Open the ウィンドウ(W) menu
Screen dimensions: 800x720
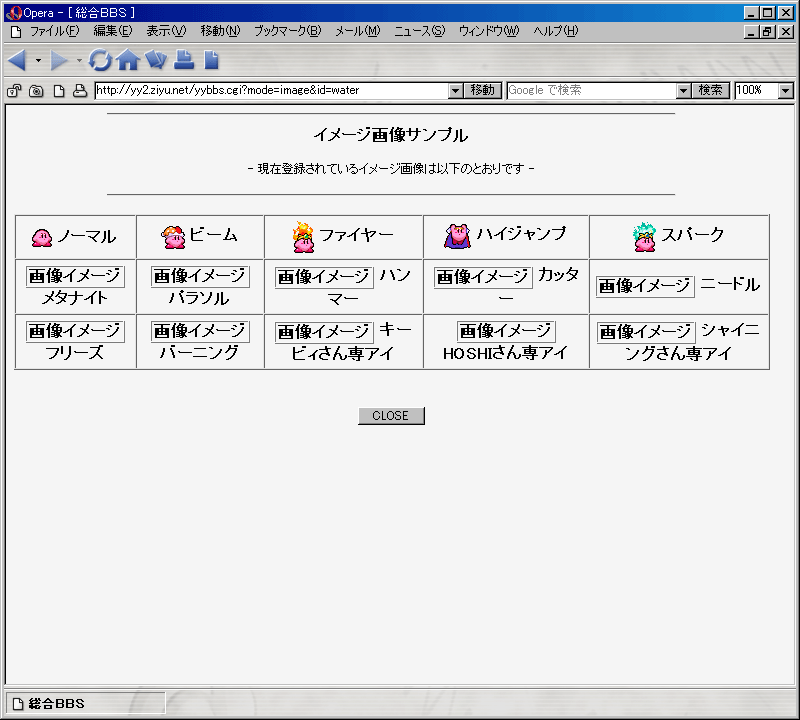tap(489, 31)
